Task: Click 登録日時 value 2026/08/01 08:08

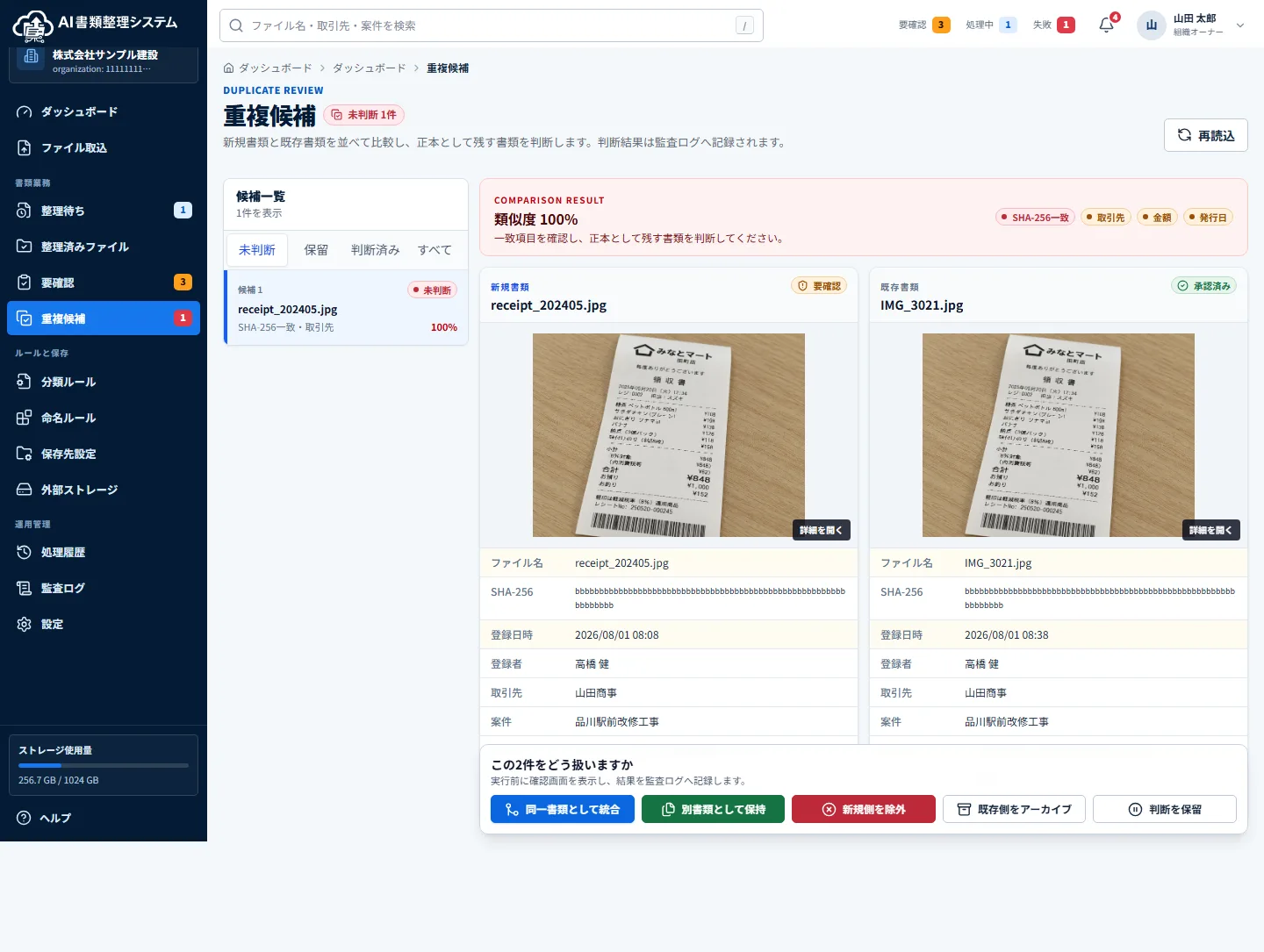Action: coord(616,635)
